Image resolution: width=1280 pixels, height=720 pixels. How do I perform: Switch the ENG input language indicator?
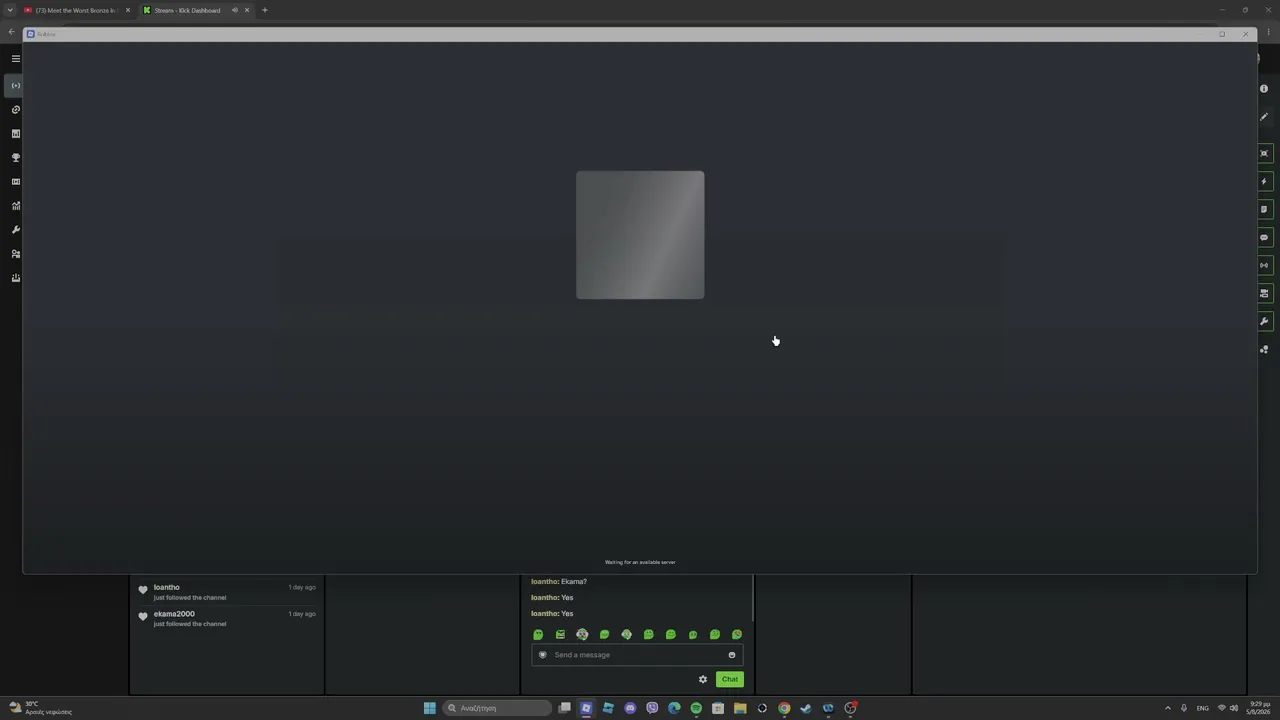pos(1203,708)
